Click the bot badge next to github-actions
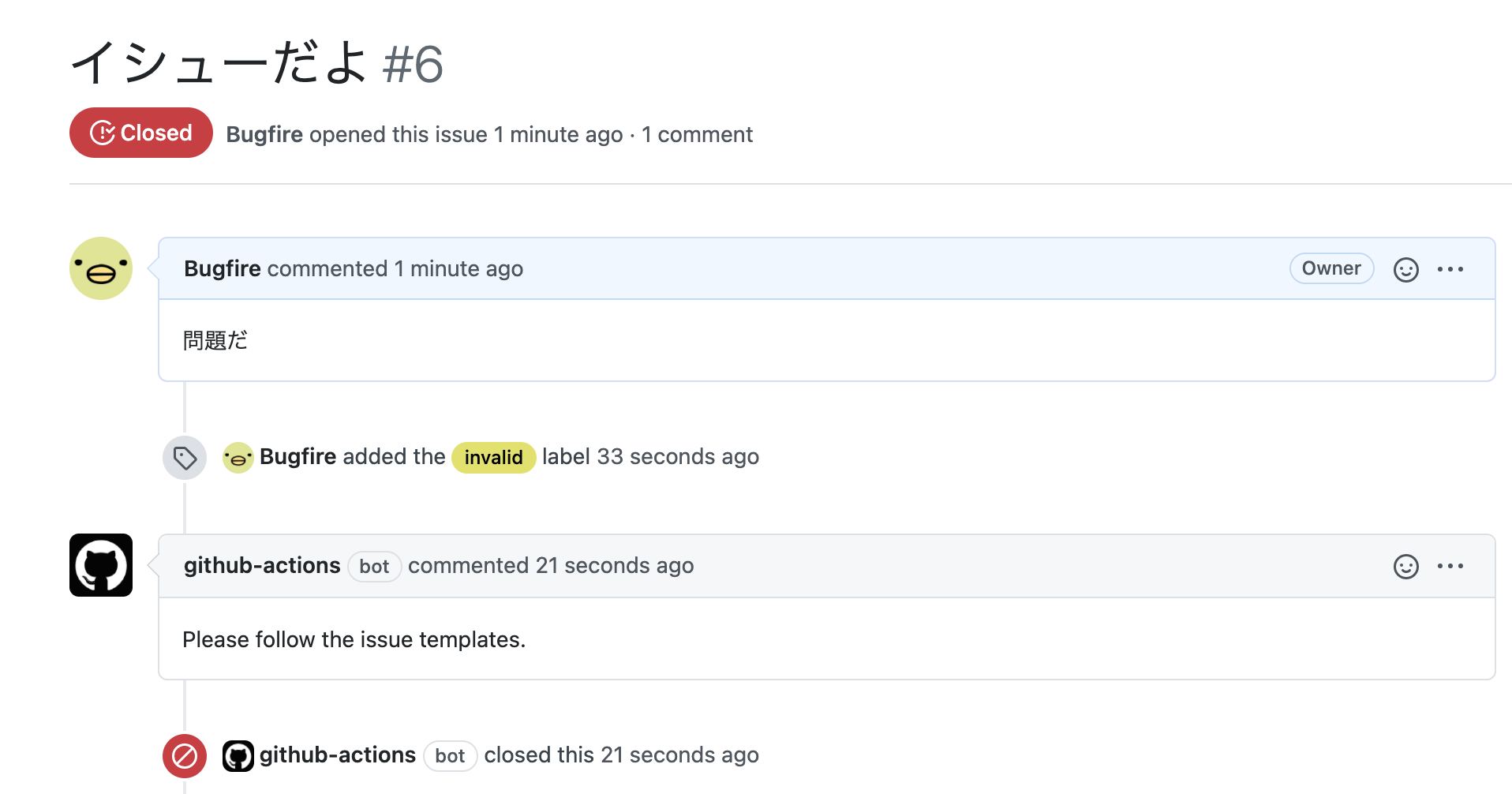 (374, 567)
